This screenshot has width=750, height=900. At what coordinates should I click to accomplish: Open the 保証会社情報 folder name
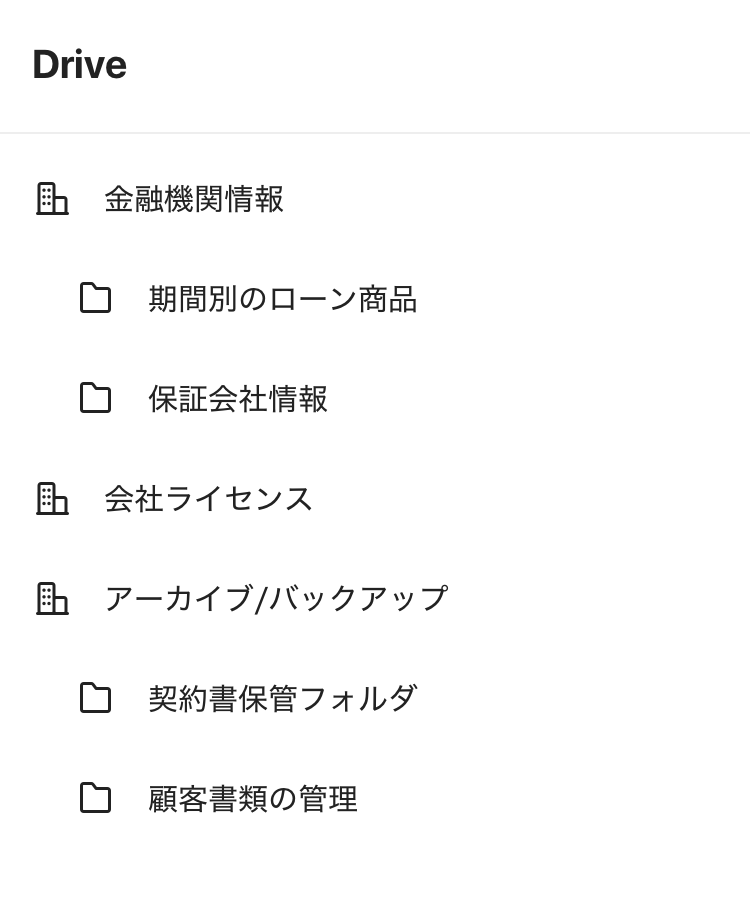click(238, 399)
